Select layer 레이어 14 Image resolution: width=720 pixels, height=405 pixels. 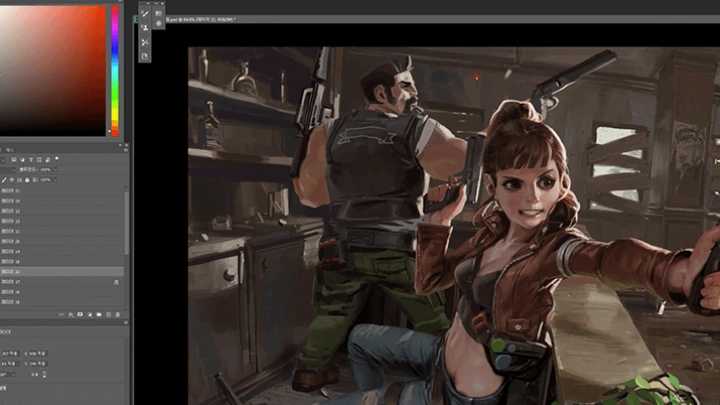pyautogui.click(x=62, y=251)
